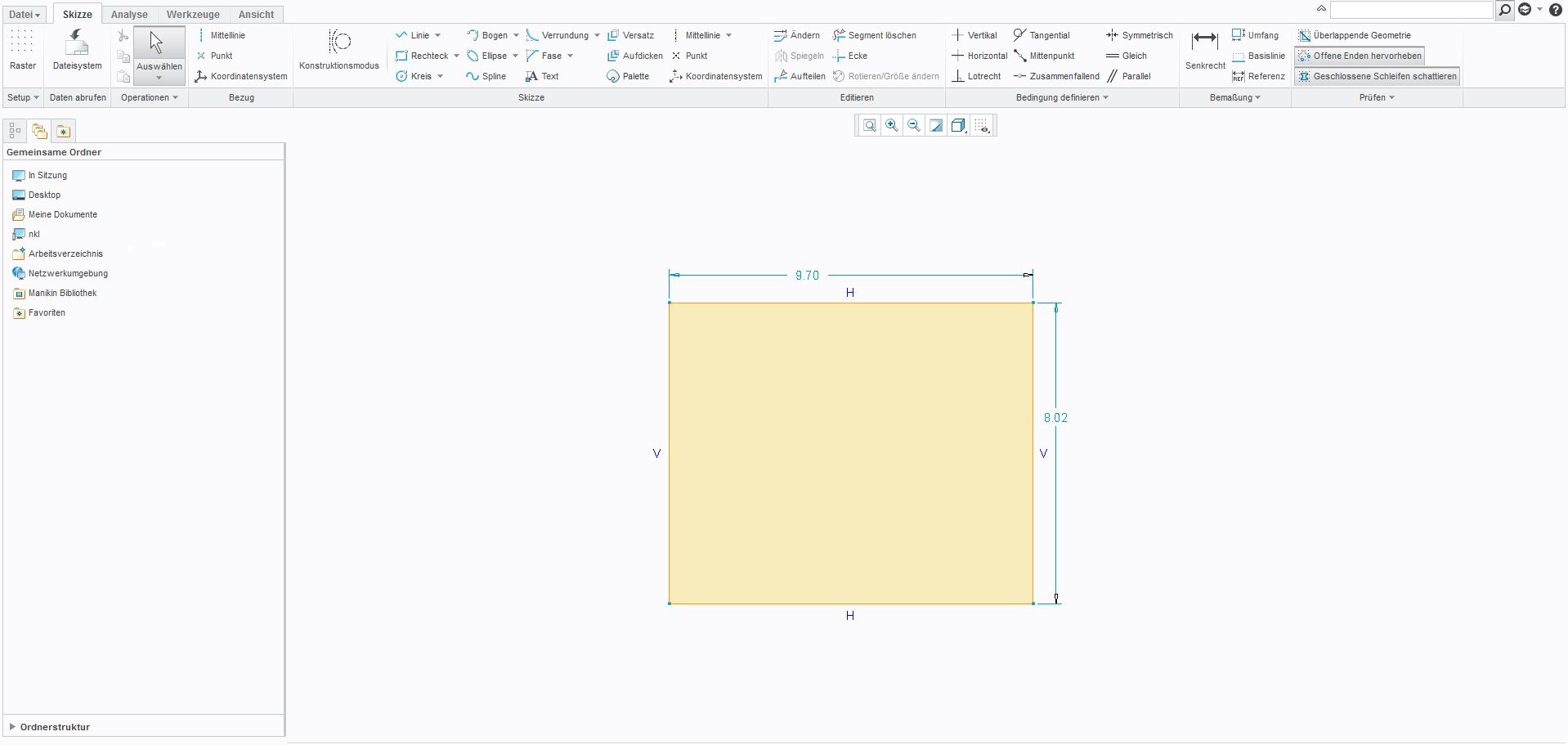
Task: Open the Arbeitsverzeichnis folder
Action: (x=57, y=254)
